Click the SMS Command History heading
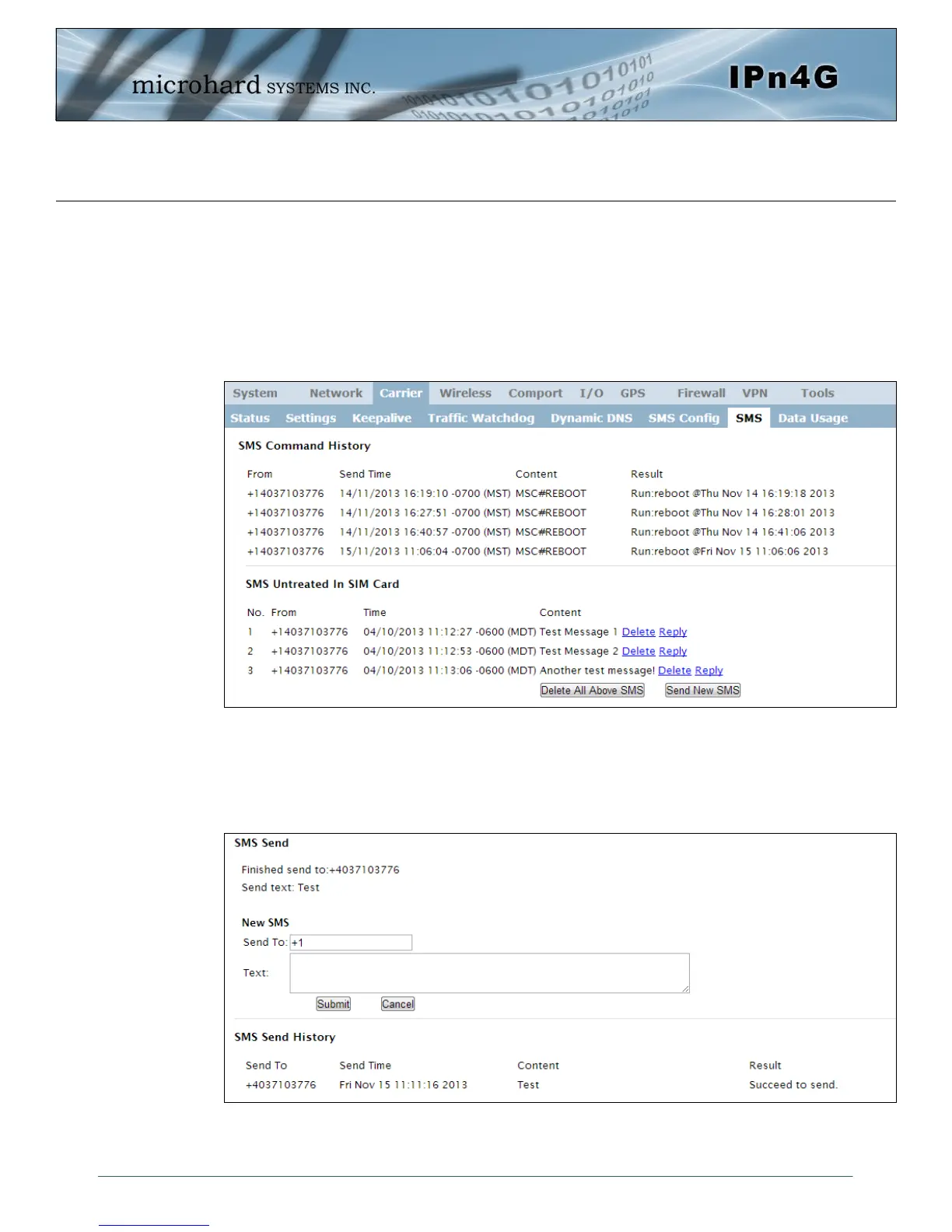 304,446
